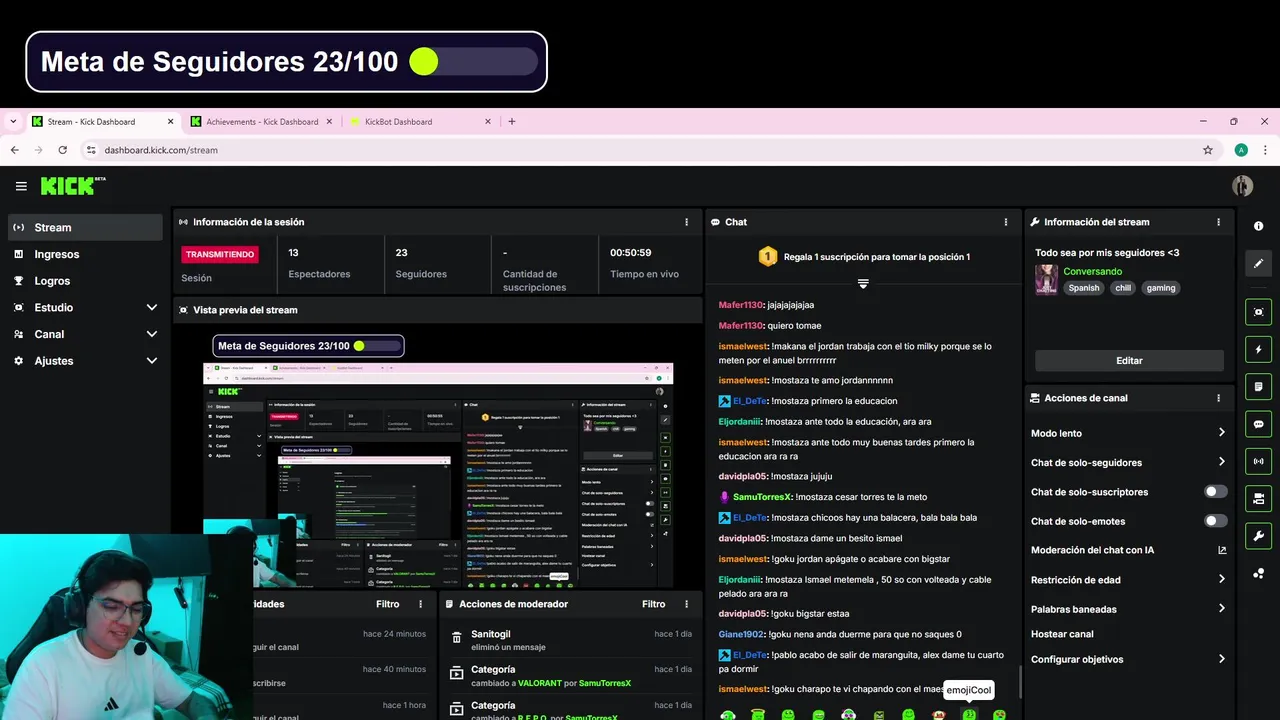Click the 00:50:59 Tiempo en vivo value
The height and width of the screenshot is (720, 1280).
click(630, 253)
